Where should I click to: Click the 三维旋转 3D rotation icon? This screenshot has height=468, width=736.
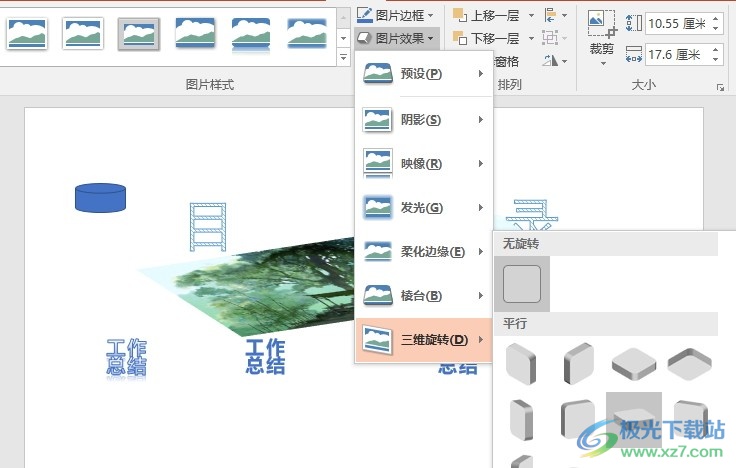pos(378,340)
